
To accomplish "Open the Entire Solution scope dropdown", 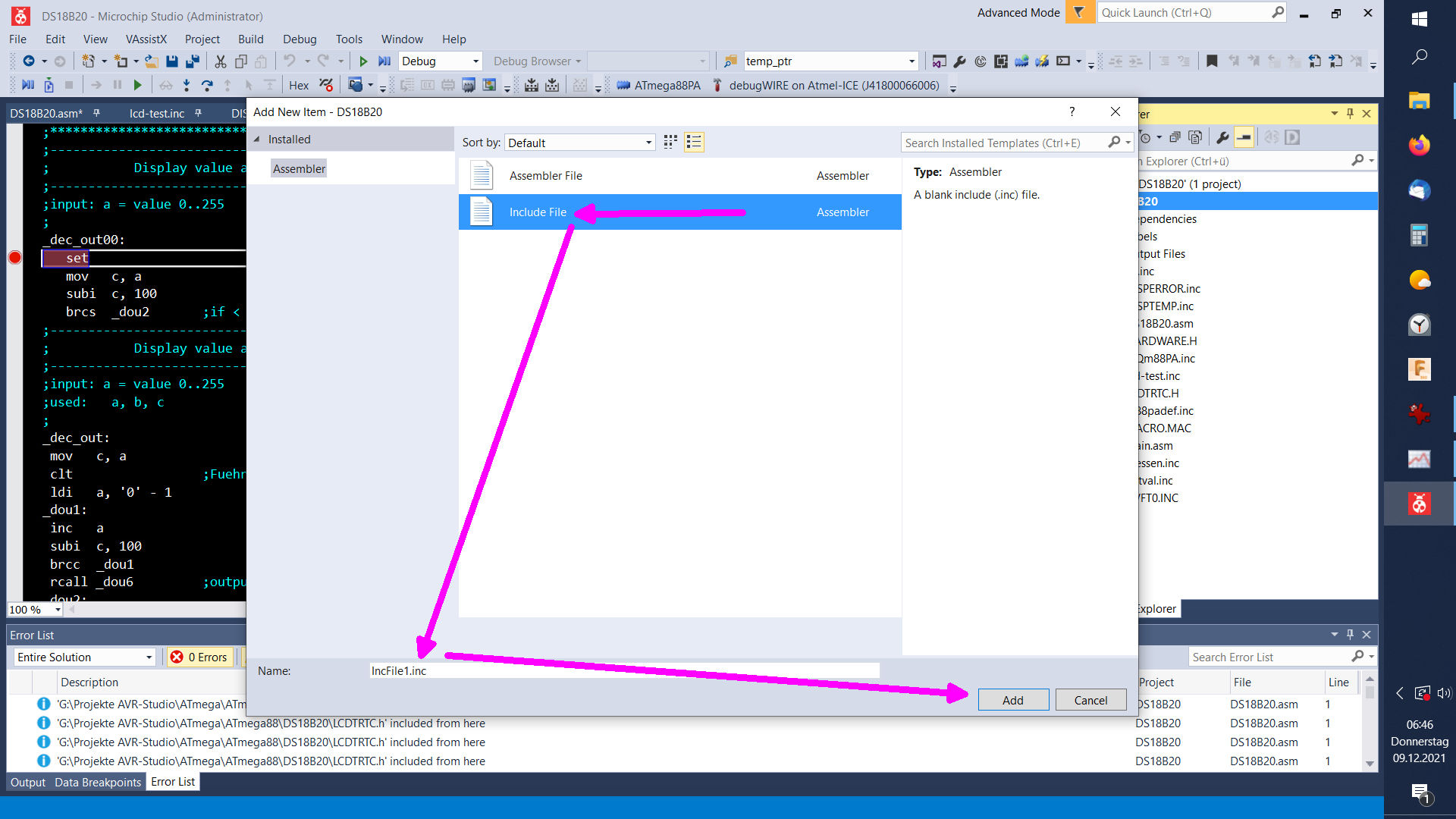I will (x=85, y=657).
